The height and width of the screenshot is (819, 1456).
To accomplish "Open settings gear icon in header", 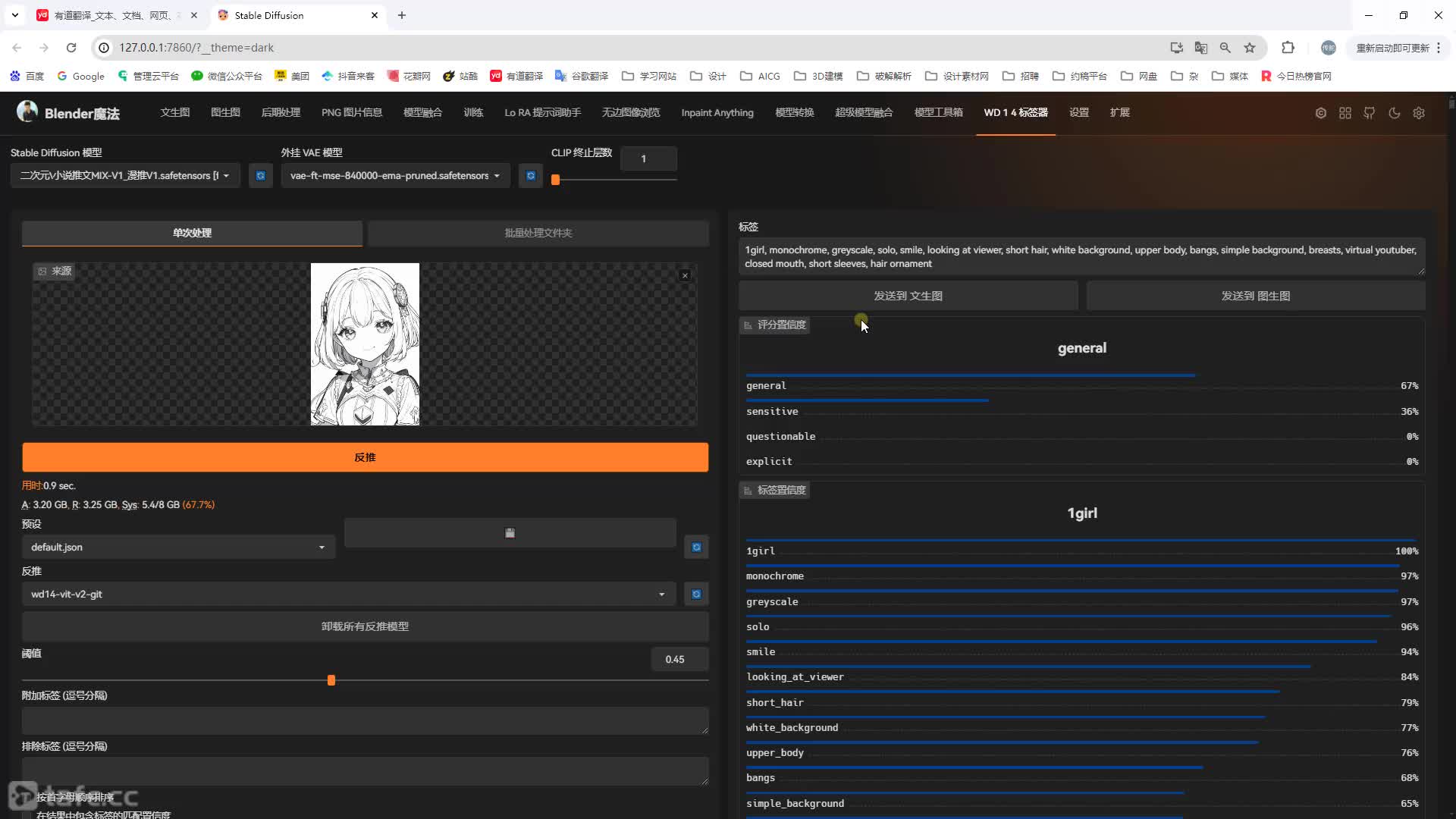I will 1419,113.
